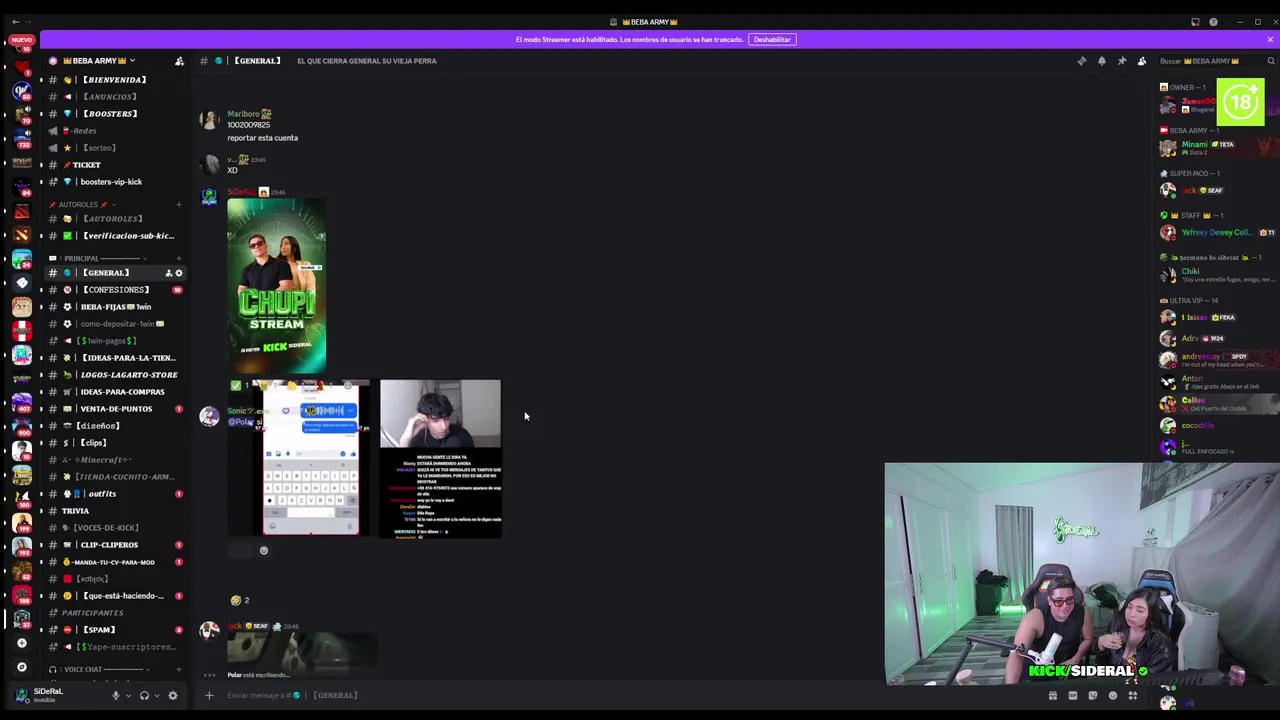Open GENERAL channel settings gear
The width and height of the screenshot is (1280, 720).
coord(179,273)
